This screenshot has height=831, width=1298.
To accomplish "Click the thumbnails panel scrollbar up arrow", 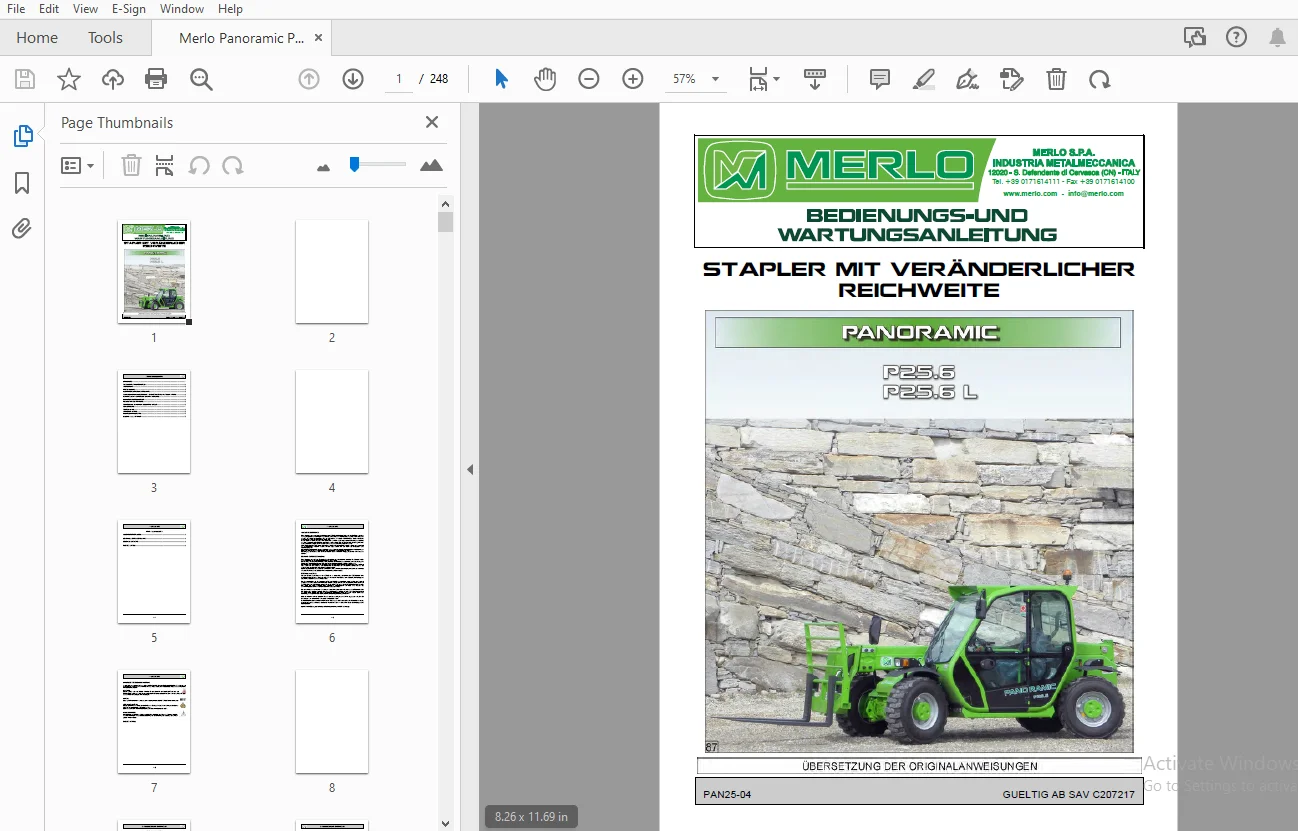I will (446, 203).
